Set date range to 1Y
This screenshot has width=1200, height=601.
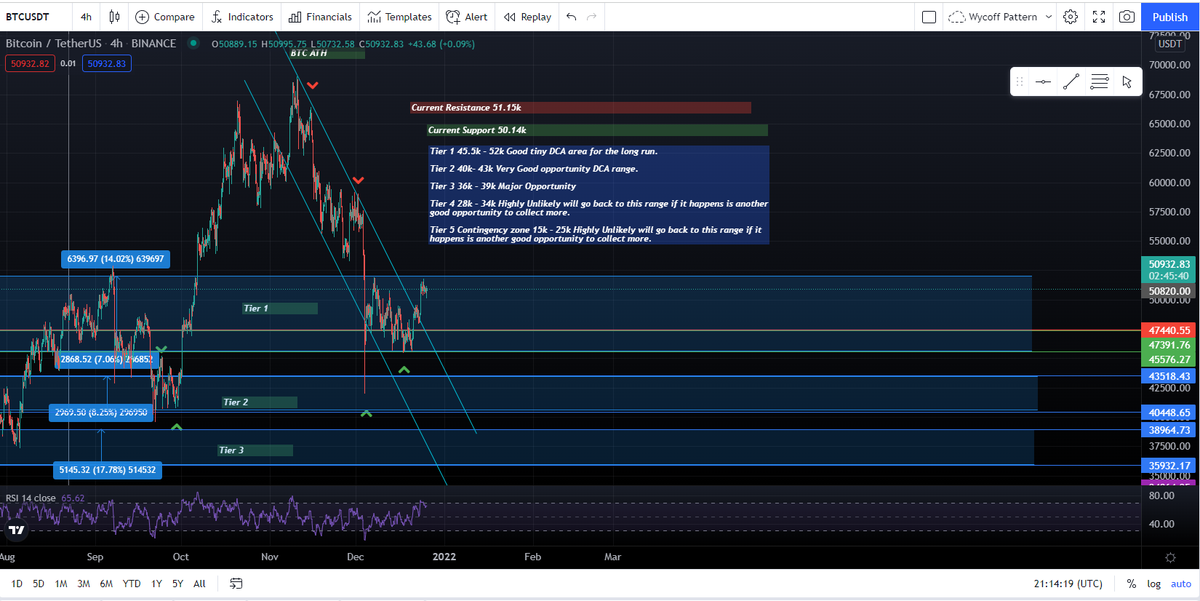156,583
